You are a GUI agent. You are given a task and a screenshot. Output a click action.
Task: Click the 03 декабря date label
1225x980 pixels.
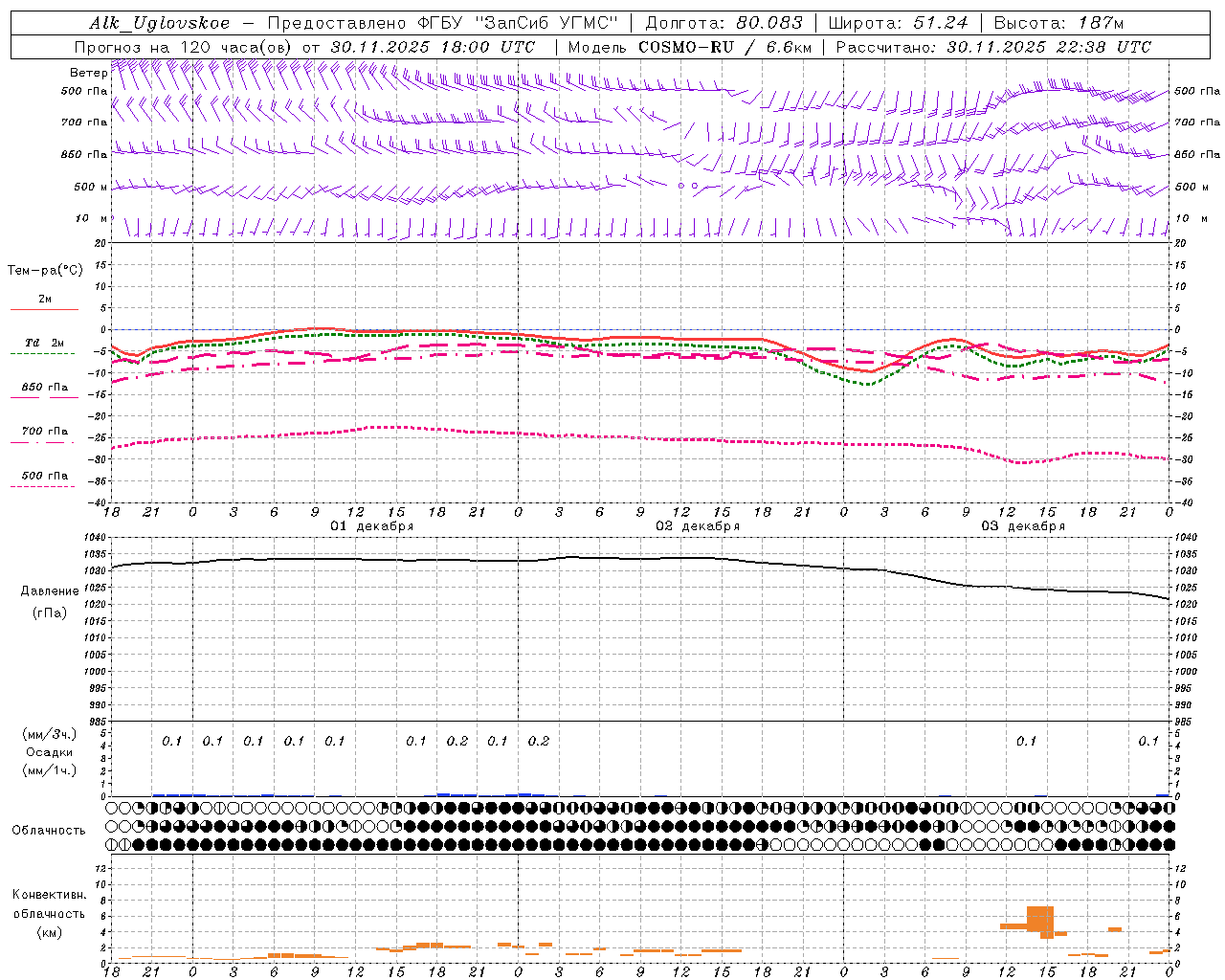tap(1023, 526)
